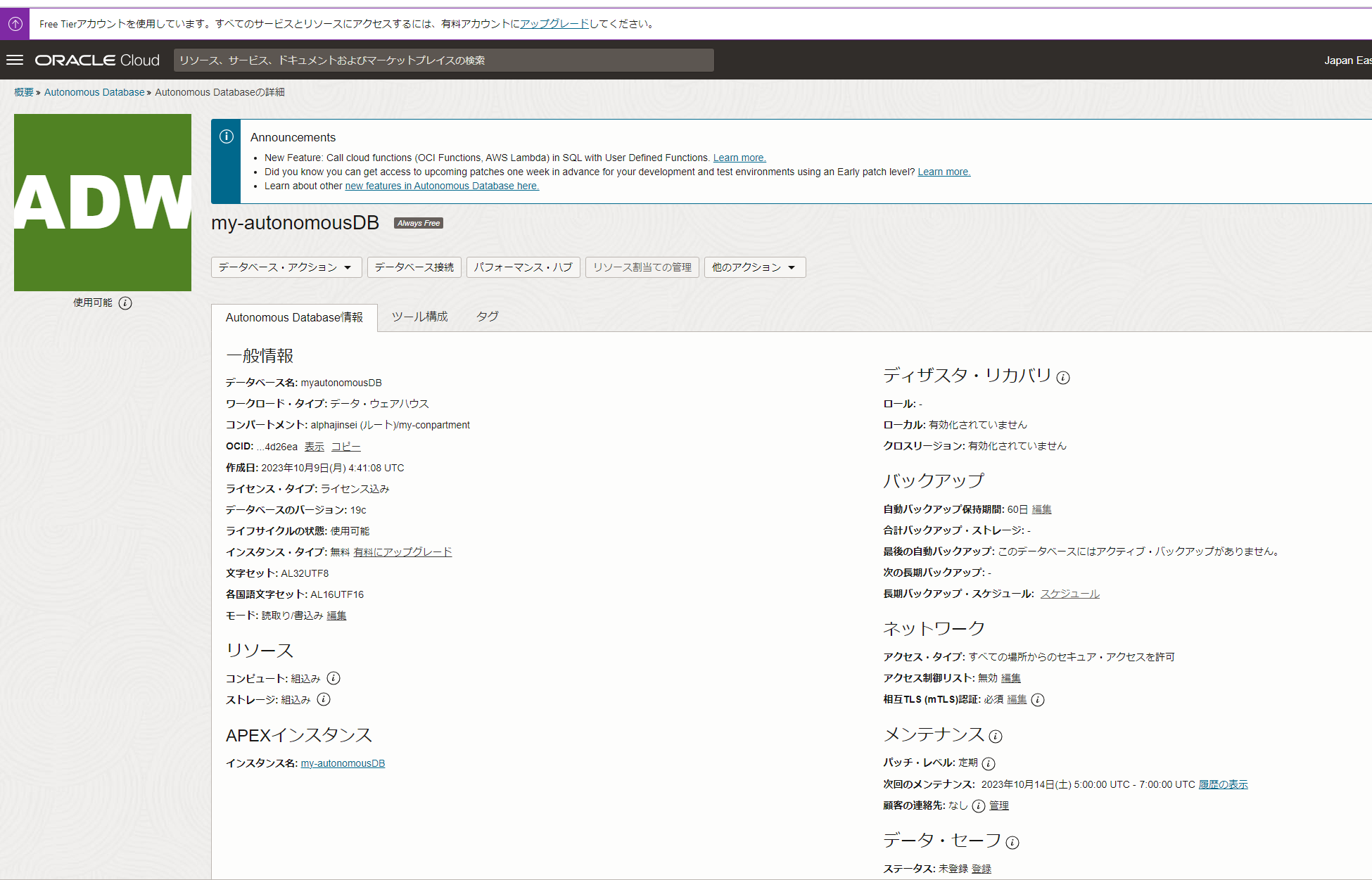Image resolution: width=1372 pixels, height=880 pixels.
Task: Click コピー link next to OCID
Action: tap(345, 447)
